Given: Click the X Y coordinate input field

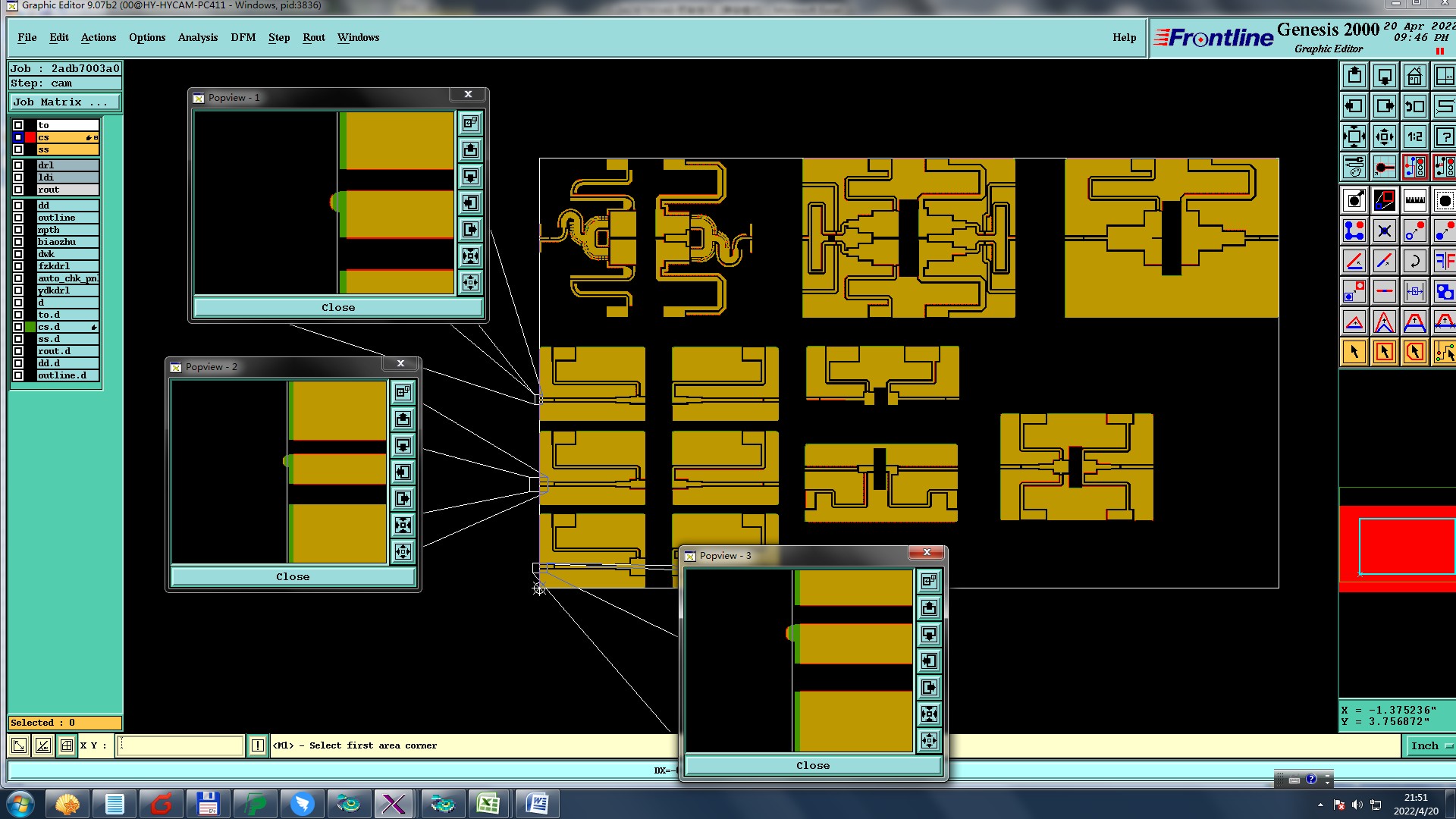Looking at the screenshot, I should [180, 745].
